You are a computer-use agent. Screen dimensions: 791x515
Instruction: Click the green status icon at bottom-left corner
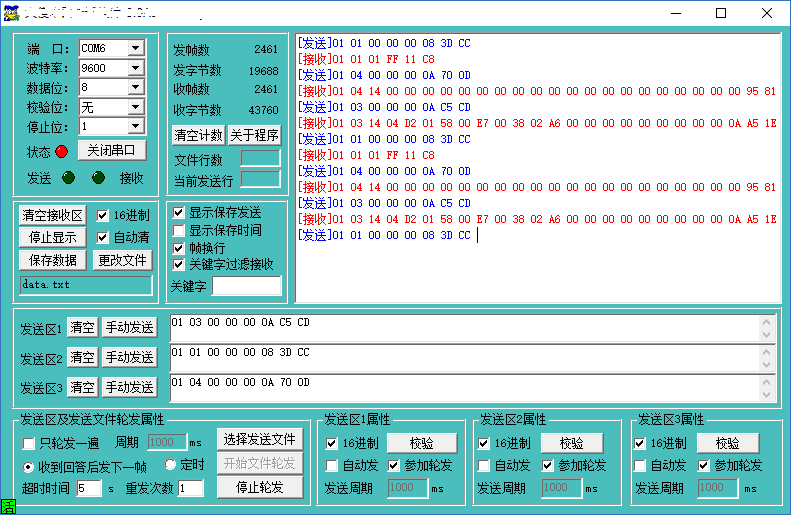click(x=8, y=507)
